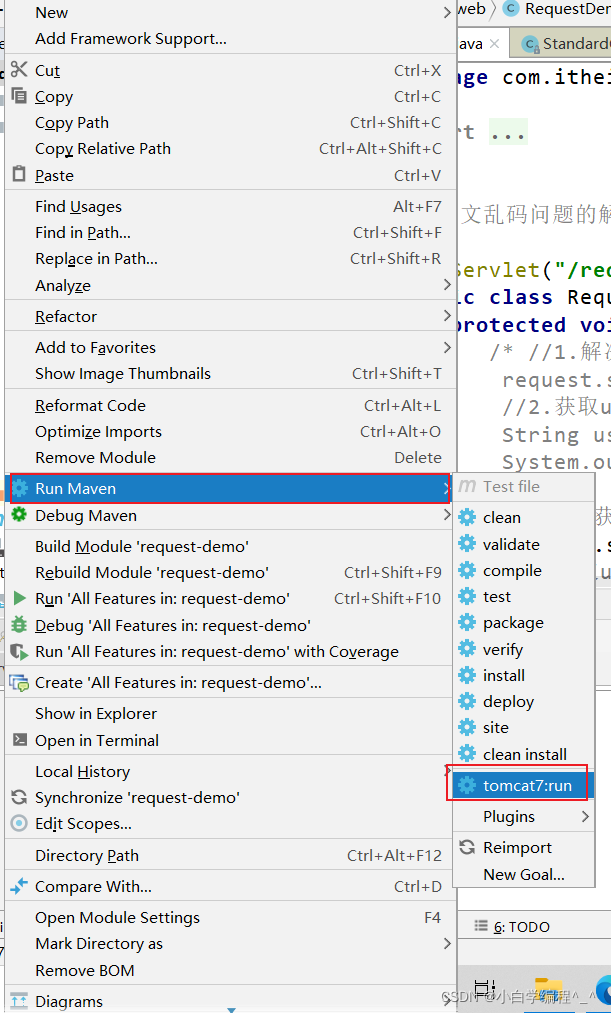Click the Debug Maven green gear icon

point(20,515)
